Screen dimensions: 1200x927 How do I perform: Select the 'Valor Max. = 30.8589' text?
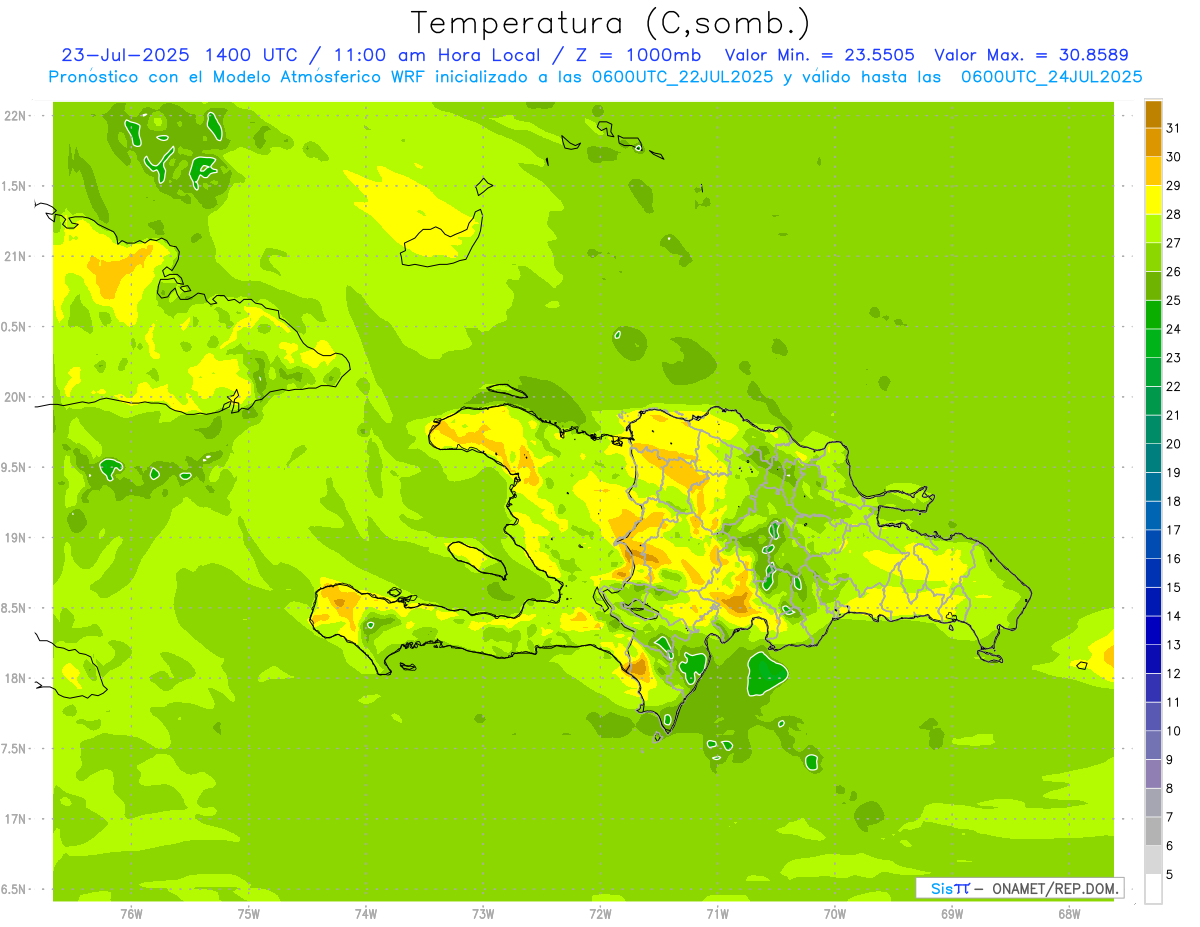[x=1031, y=55]
